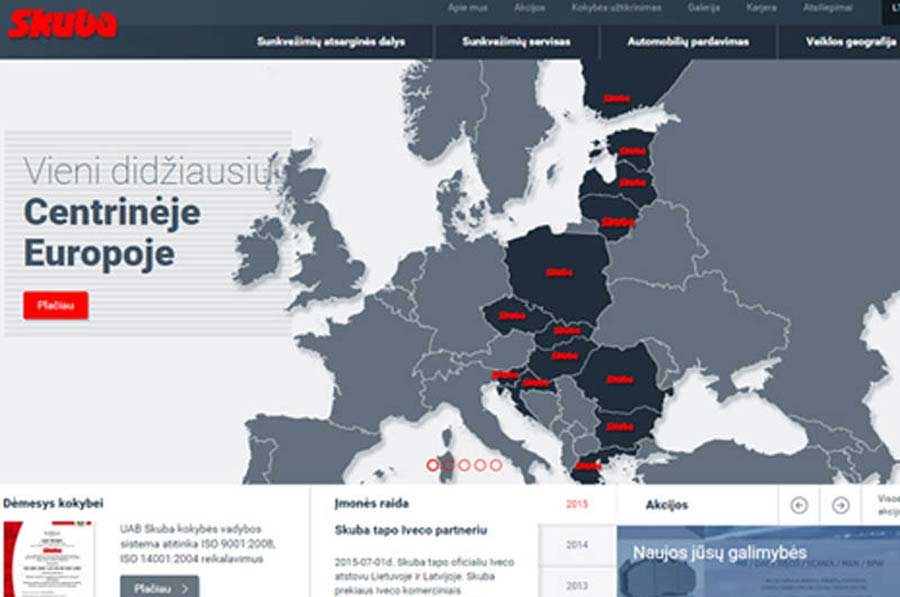
Task: Open the ISO certificate thumbnail
Action: pos(48,559)
